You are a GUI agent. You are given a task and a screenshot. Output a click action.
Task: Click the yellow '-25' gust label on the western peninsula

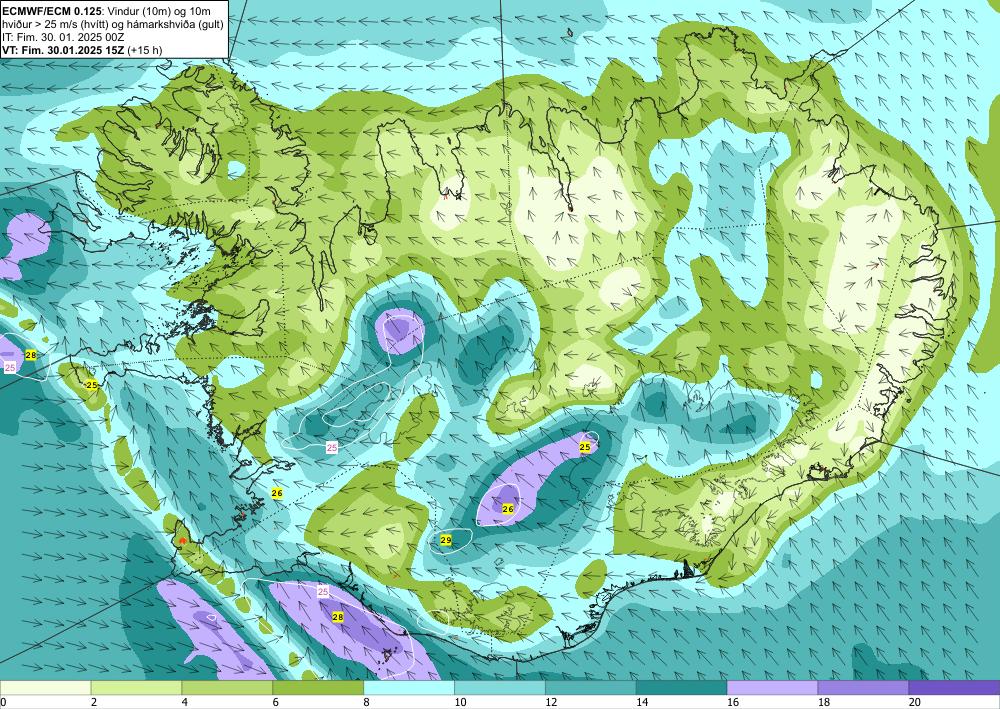(x=92, y=385)
